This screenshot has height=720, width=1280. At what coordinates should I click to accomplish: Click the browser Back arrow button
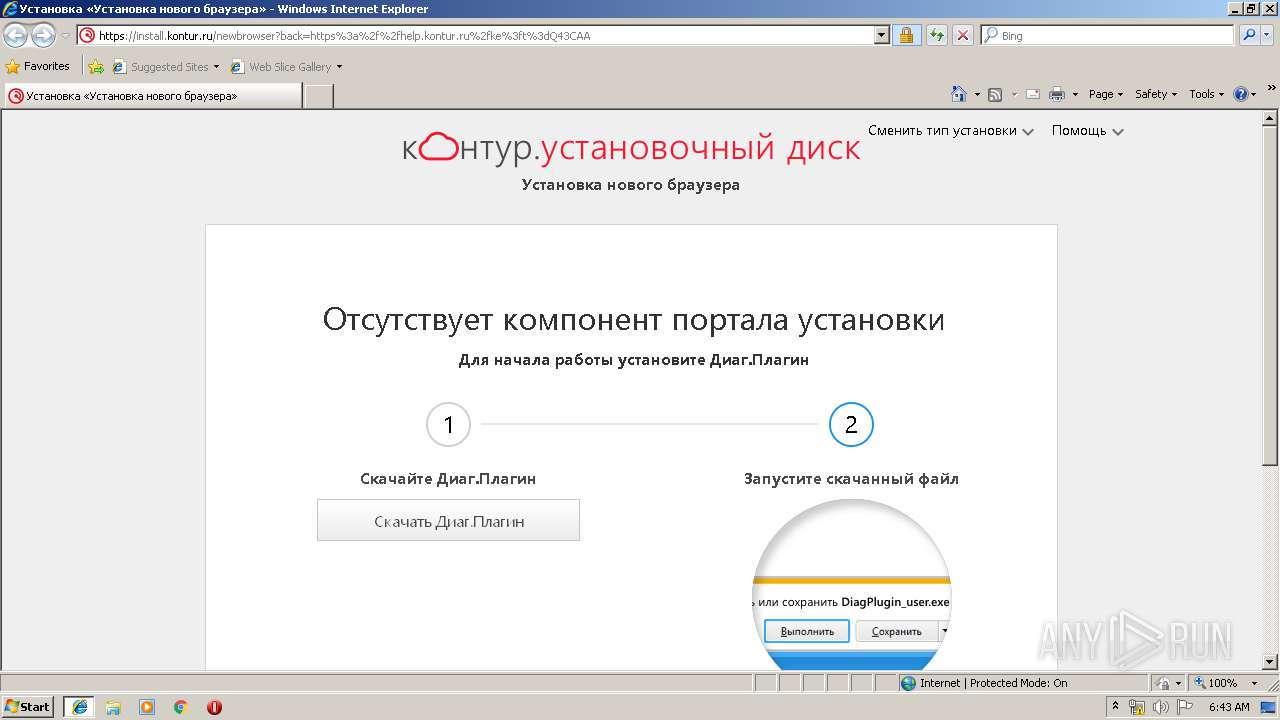(16, 36)
